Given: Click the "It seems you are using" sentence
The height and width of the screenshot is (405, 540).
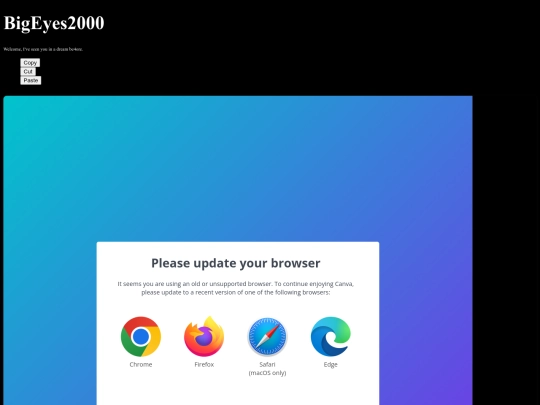Looking at the screenshot, I should [236, 284].
